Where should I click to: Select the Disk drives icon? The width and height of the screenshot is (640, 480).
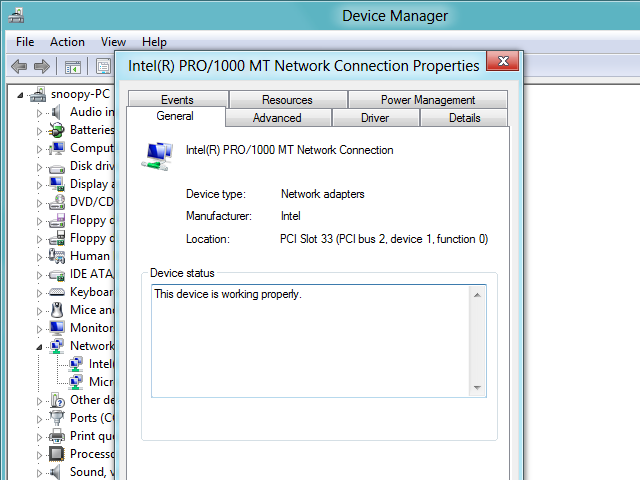point(56,167)
